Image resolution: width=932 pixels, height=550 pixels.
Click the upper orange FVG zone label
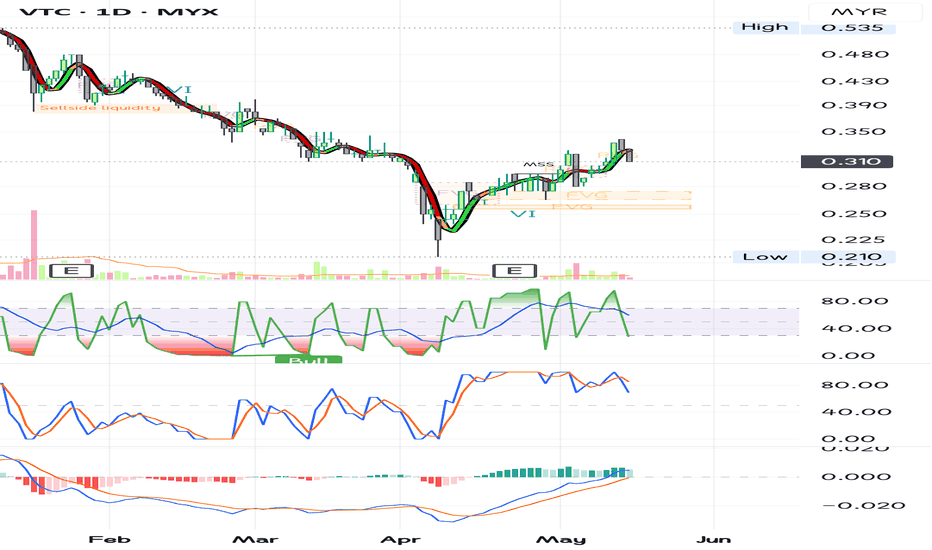click(587, 195)
